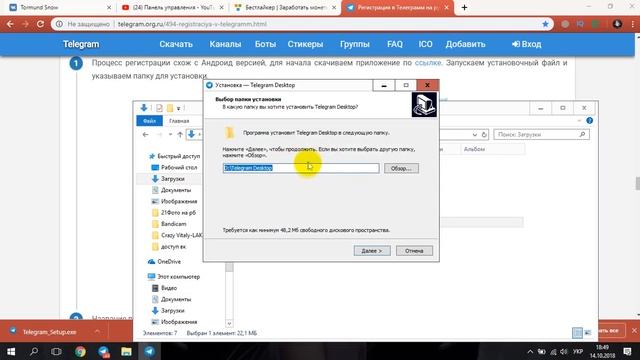Open Chrome menu three dots

tap(633, 24)
